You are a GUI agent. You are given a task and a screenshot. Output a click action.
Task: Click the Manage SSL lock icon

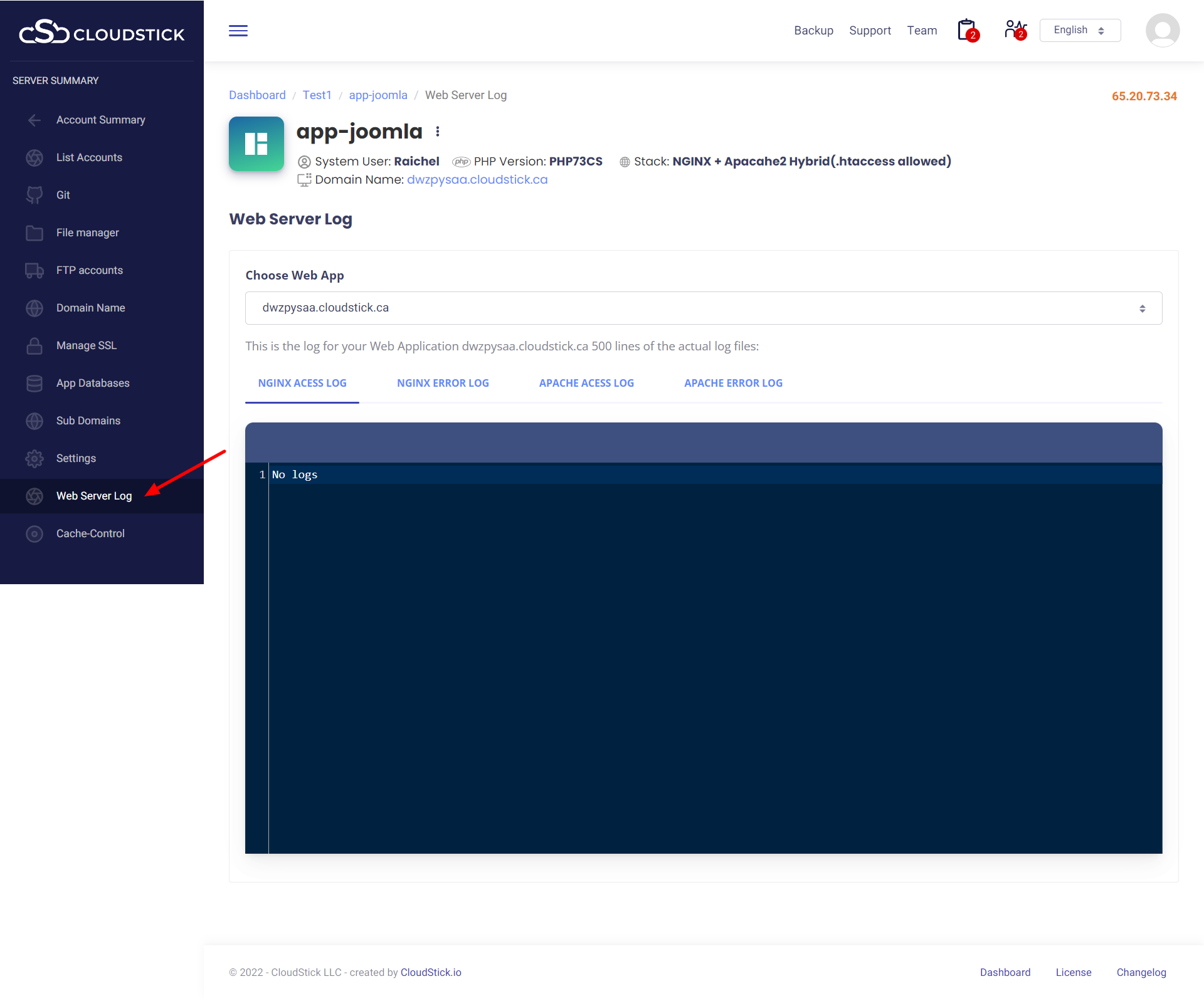pos(34,345)
